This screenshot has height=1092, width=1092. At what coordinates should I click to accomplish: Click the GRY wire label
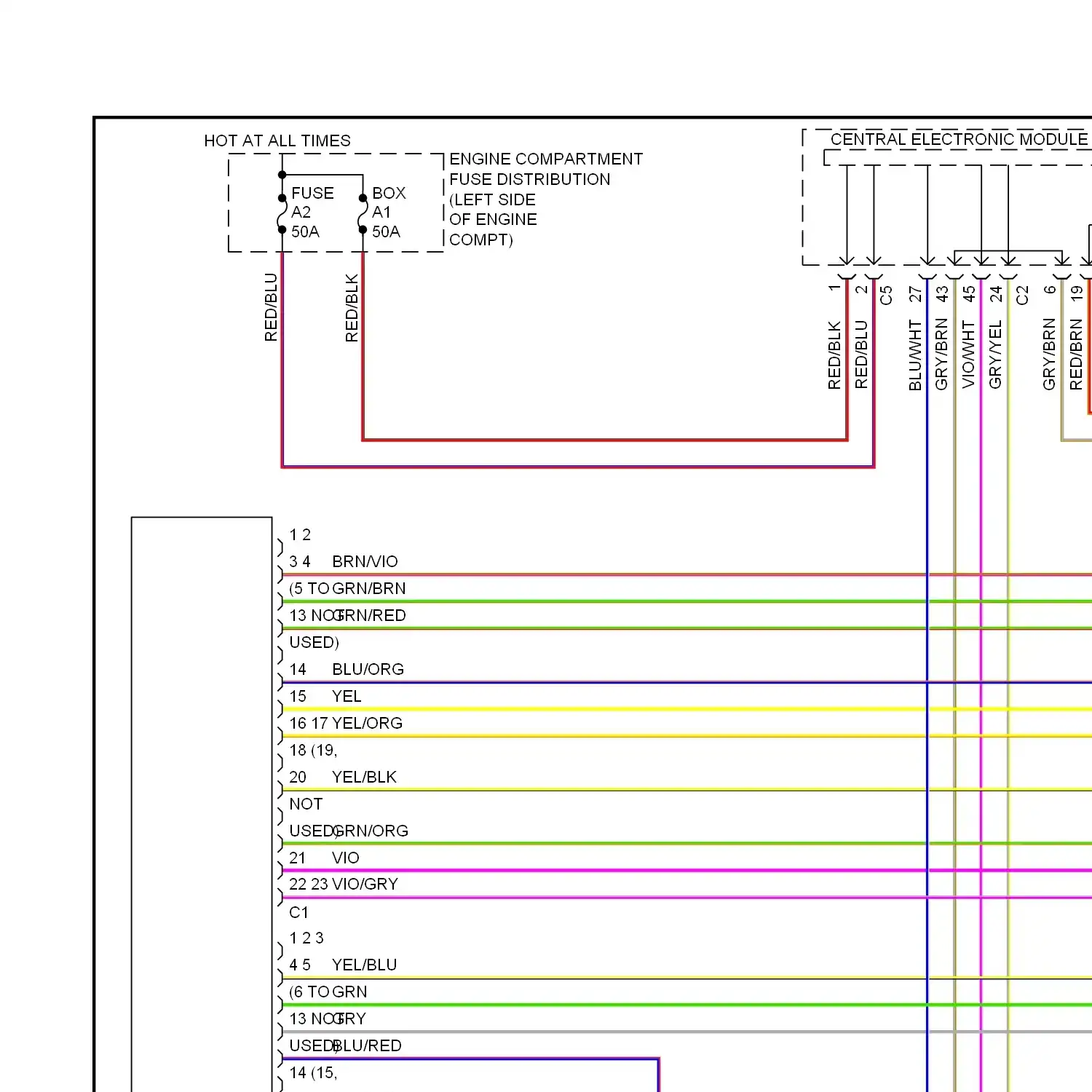tap(350, 1018)
